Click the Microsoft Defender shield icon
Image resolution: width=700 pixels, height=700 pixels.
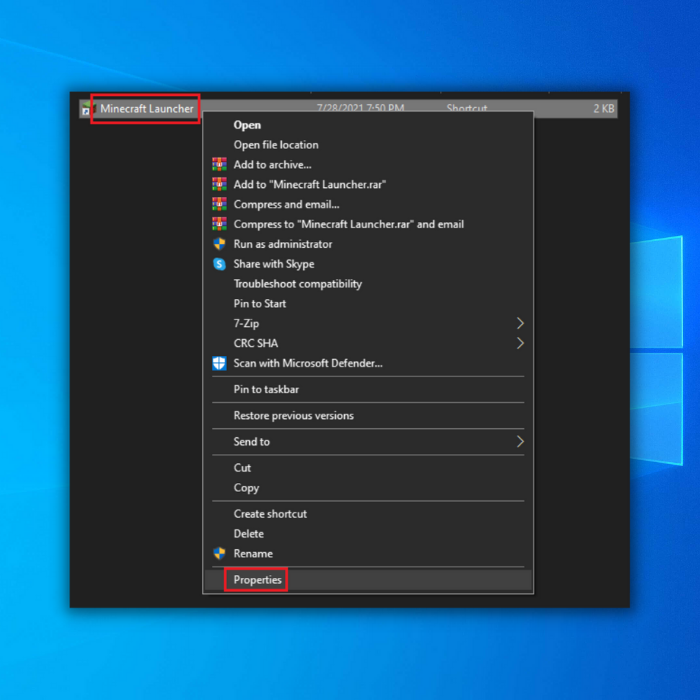coord(219,364)
